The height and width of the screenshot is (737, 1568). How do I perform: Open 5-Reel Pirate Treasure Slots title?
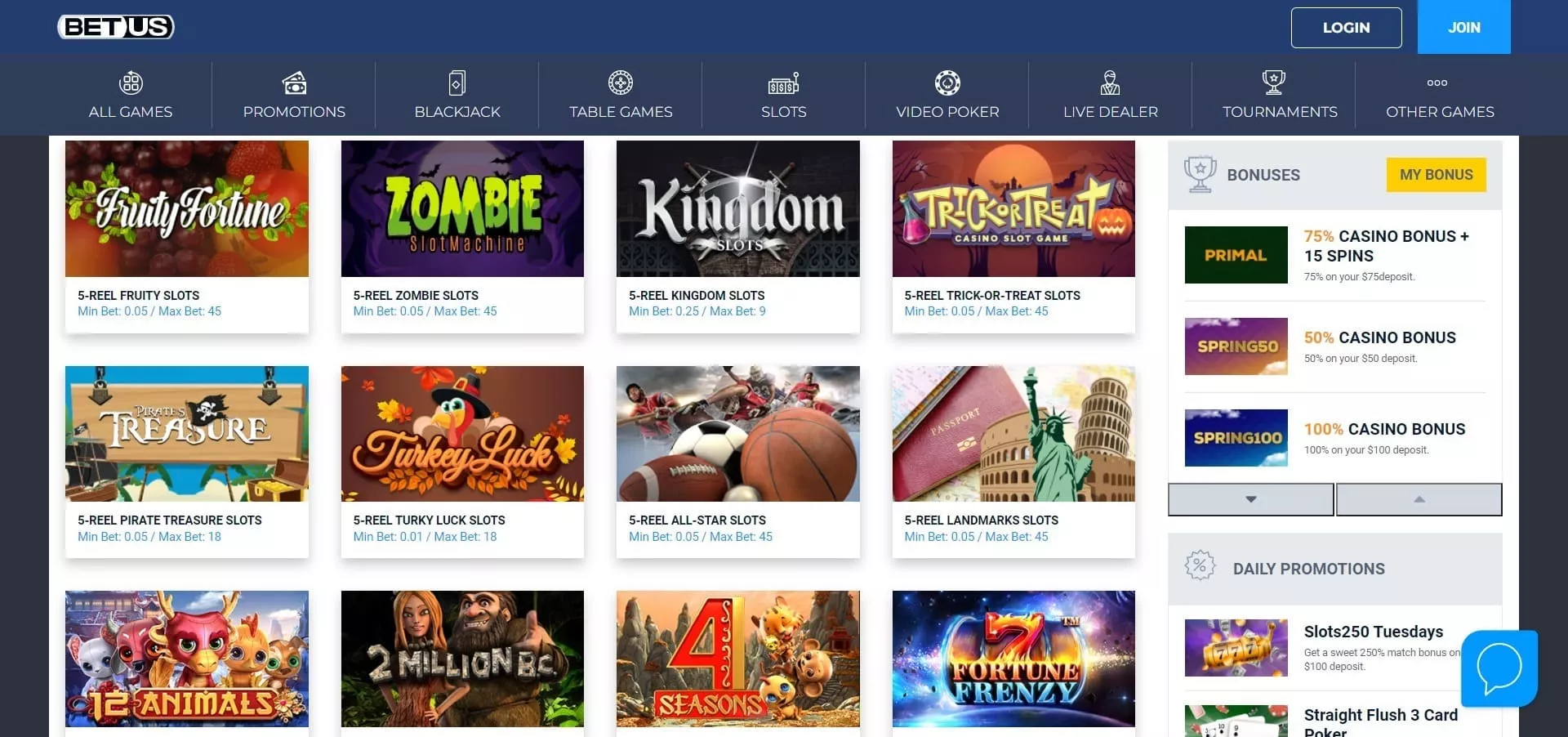pyautogui.click(x=170, y=520)
